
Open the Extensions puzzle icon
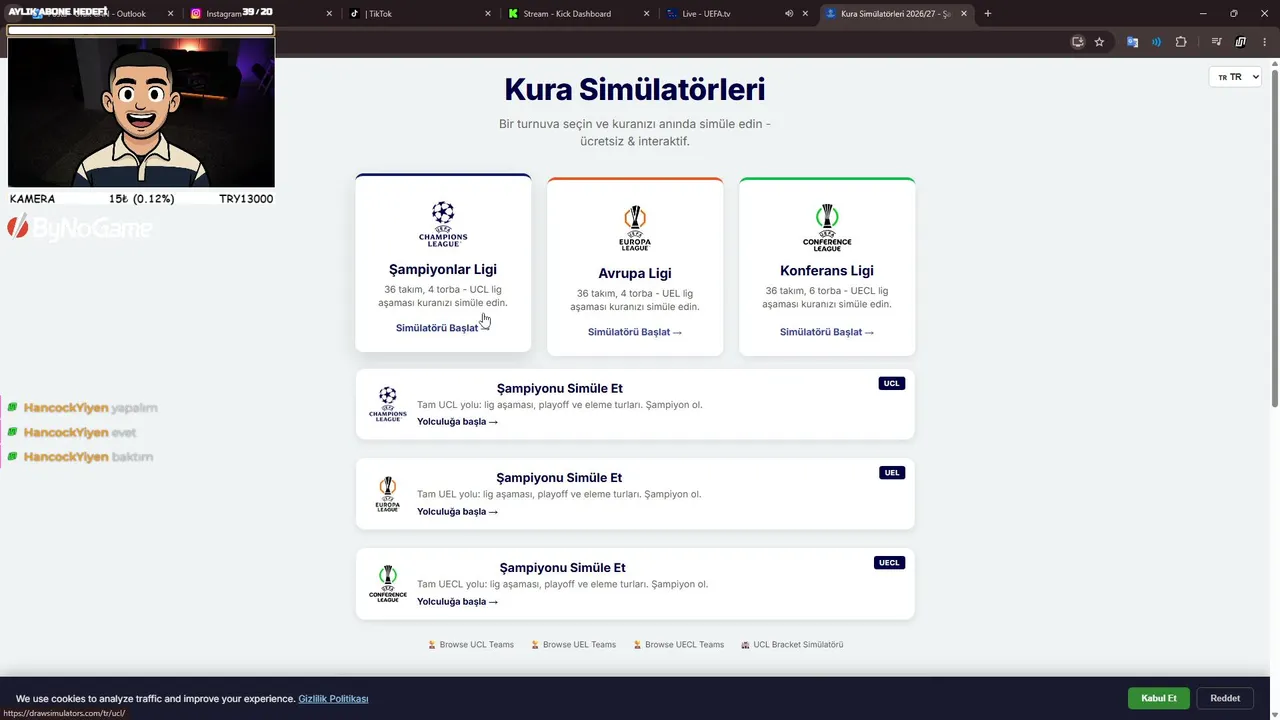(x=1181, y=42)
